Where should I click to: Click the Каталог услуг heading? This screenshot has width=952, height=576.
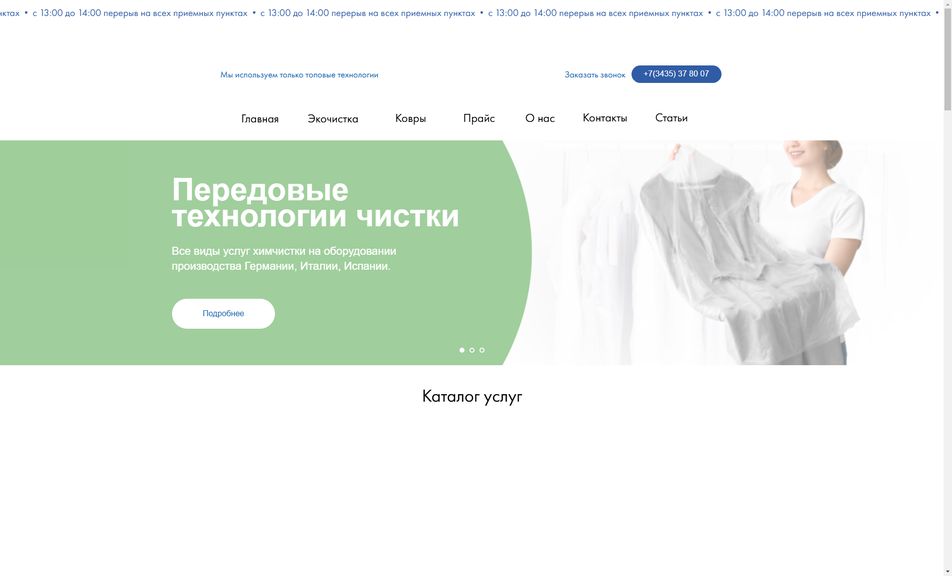pyautogui.click(x=472, y=397)
